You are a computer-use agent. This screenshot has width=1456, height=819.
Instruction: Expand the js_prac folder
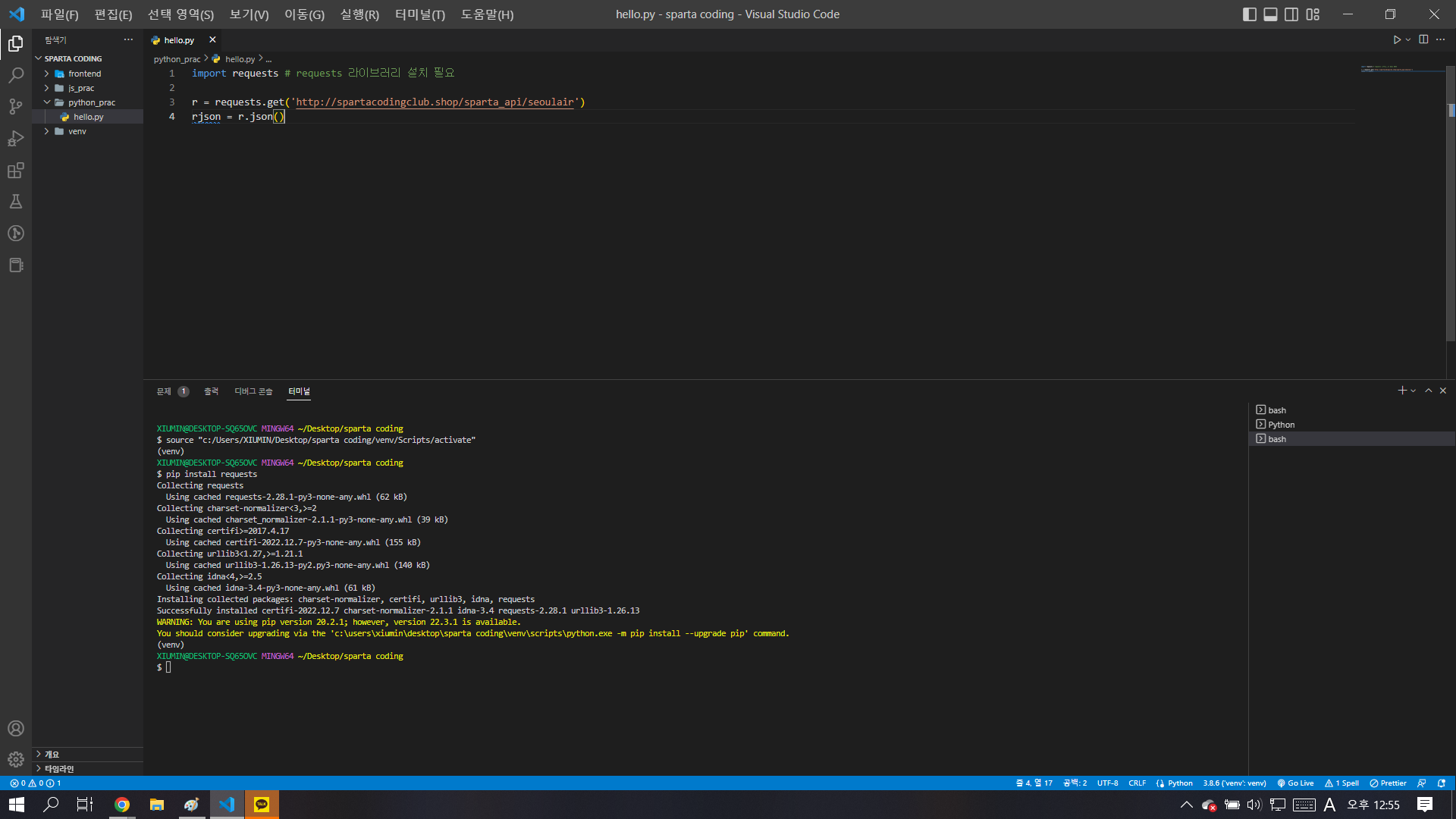point(87,88)
